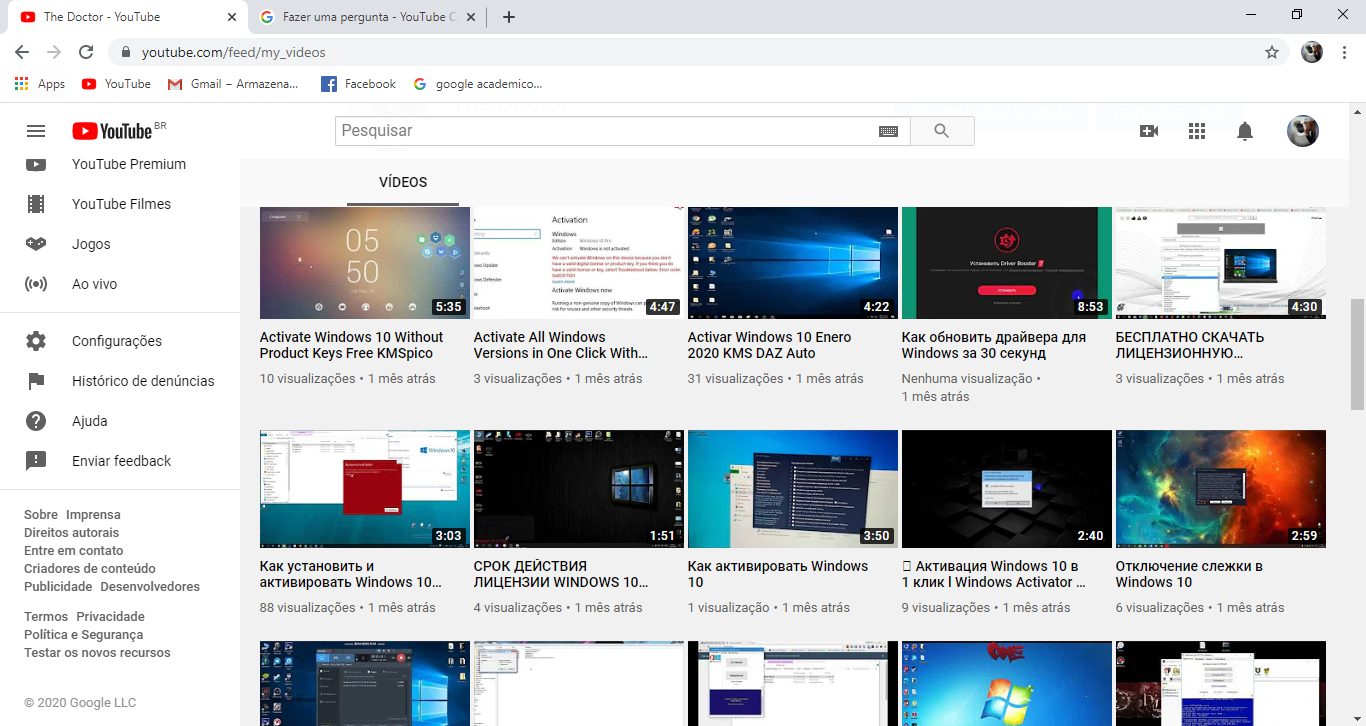Open Configurações in sidebar
The height and width of the screenshot is (726, 1366).
click(x=120, y=341)
